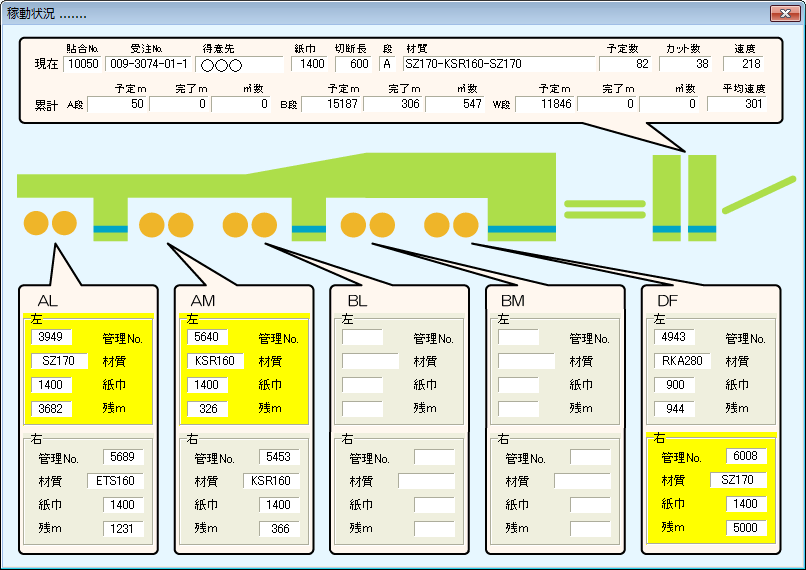Click the 材質 field showing SZ170-KSR160-SZ170
Screen dimensions: 806x570
coord(498,65)
